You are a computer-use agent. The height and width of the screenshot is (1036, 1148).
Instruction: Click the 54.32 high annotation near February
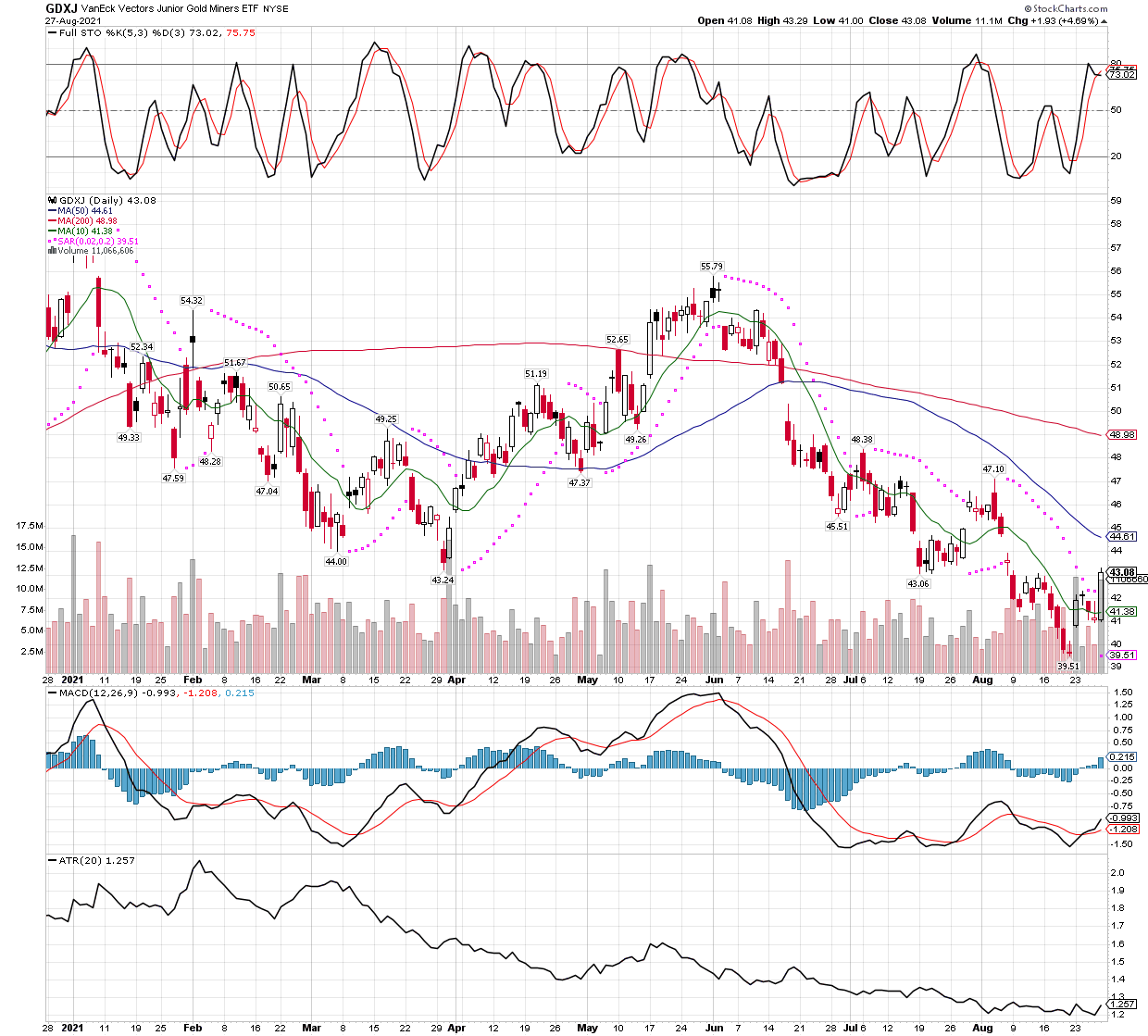(x=192, y=301)
